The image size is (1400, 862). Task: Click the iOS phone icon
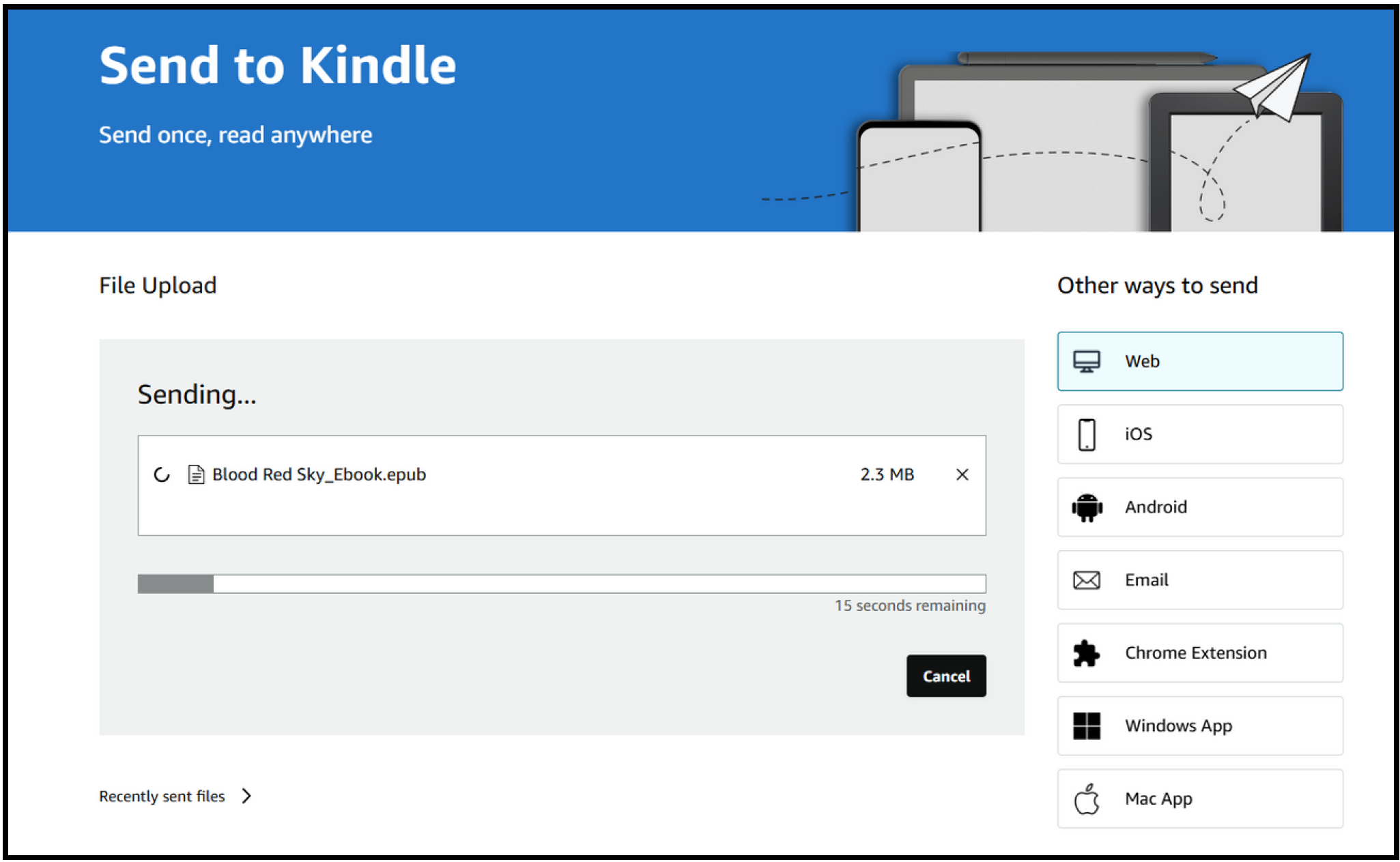(x=1086, y=434)
